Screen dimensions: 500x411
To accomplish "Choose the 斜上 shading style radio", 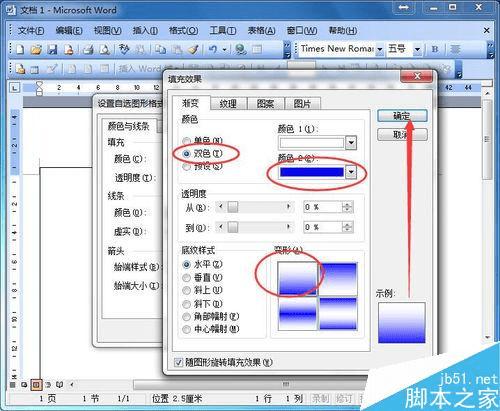I will coord(187,291).
